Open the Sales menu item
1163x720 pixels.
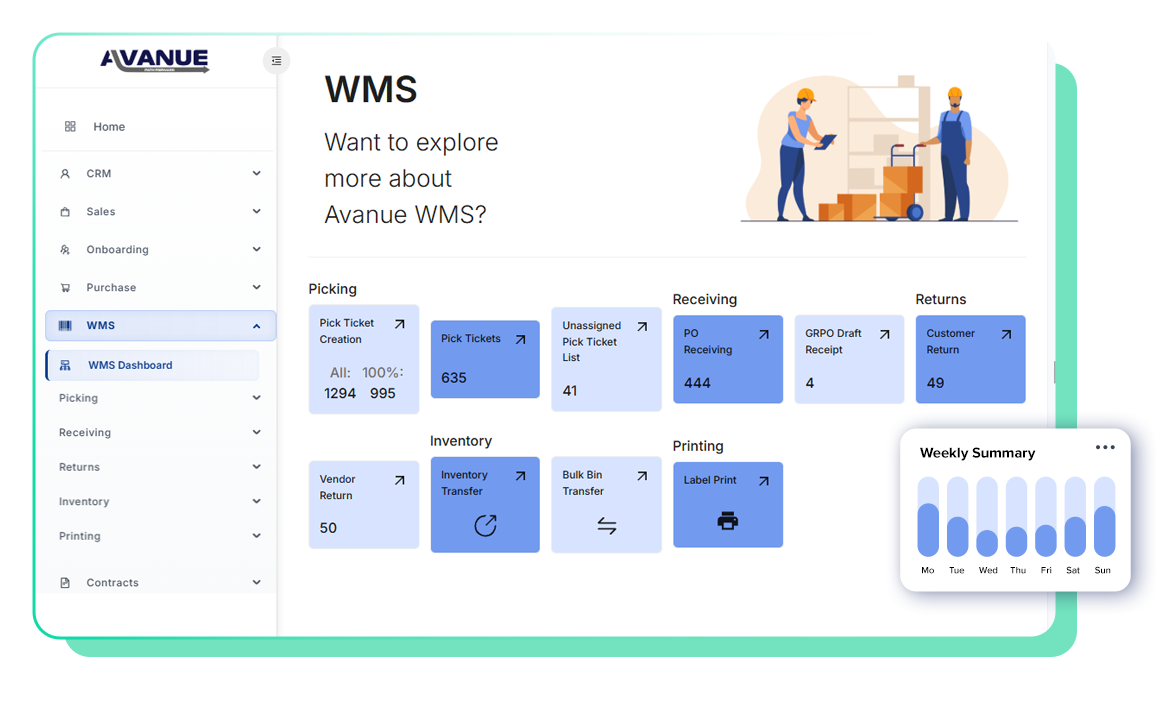click(160, 211)
